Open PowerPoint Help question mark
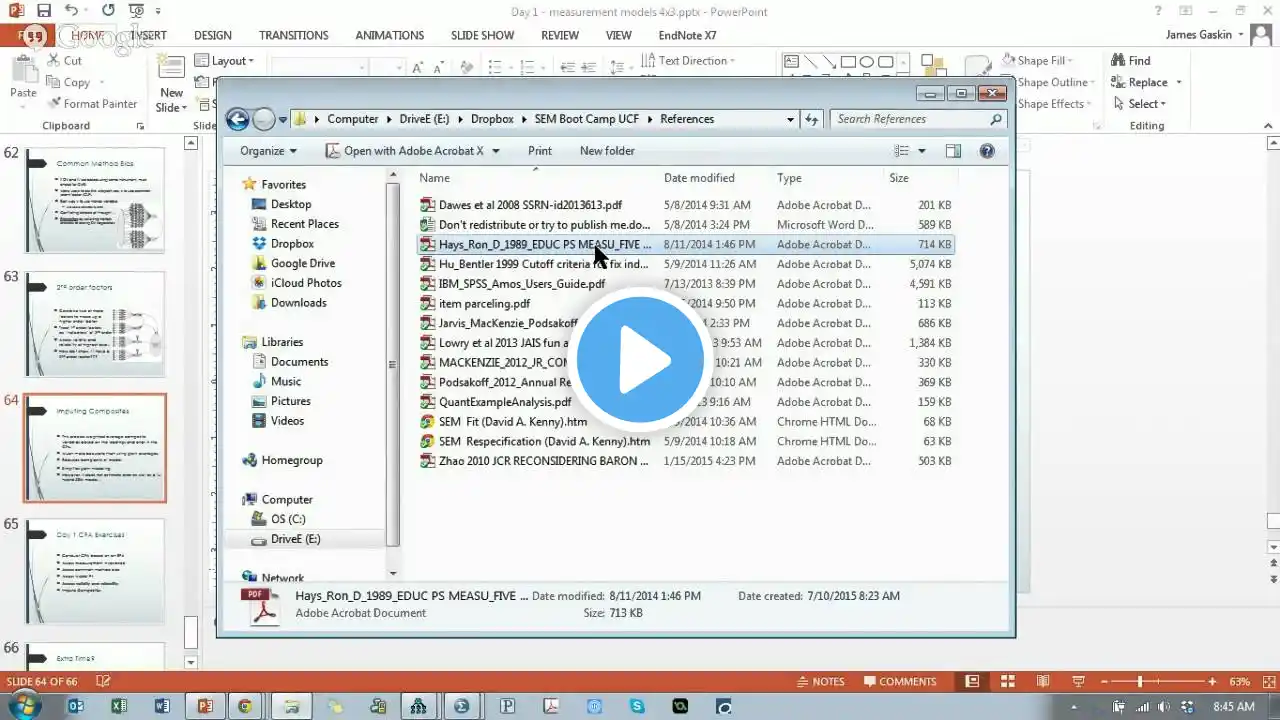Image resolution: width=1280 pixels, height=720 pixels. [1156, 11]
